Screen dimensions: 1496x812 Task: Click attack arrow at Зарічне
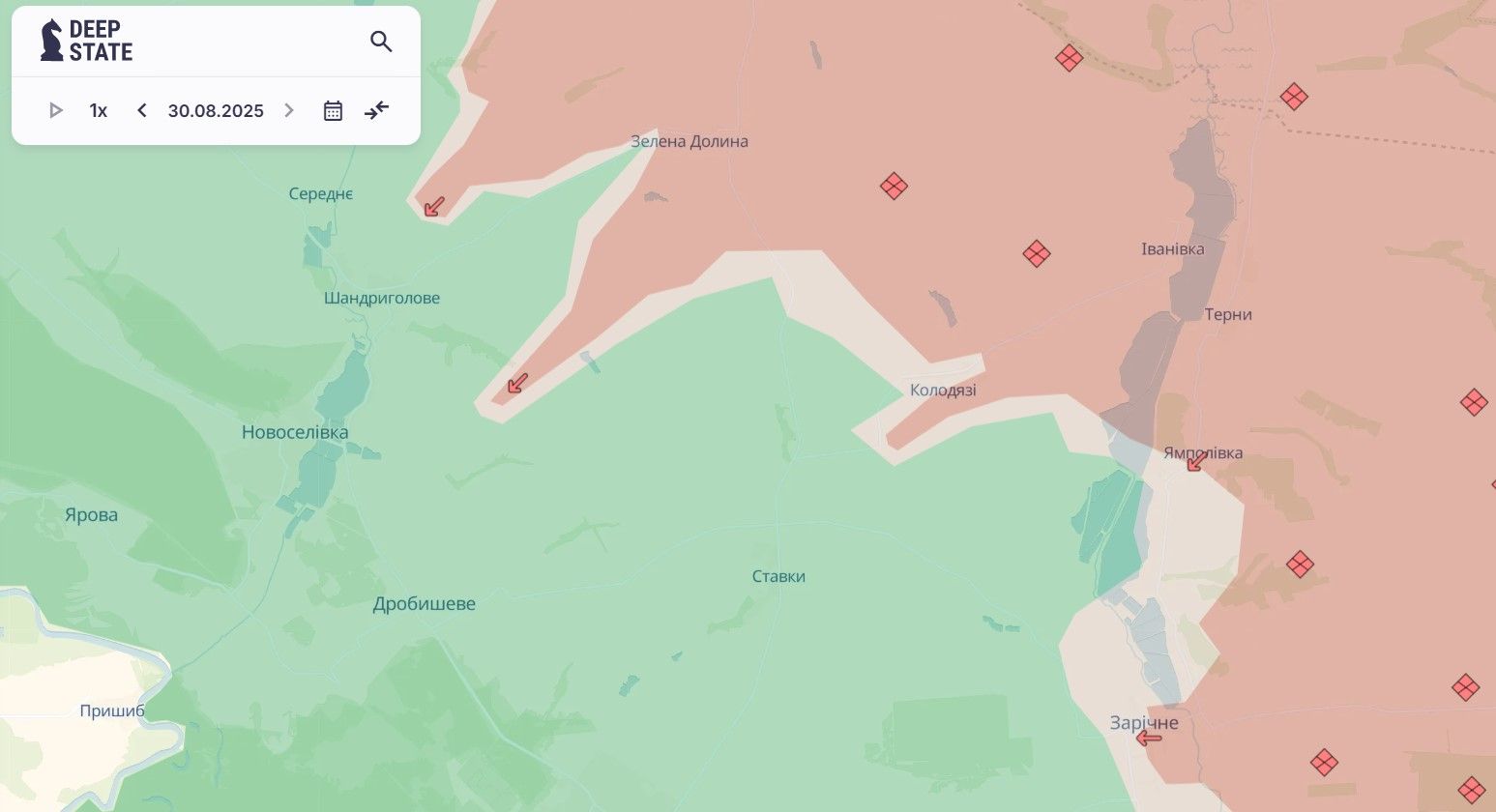click(1149, 739)
